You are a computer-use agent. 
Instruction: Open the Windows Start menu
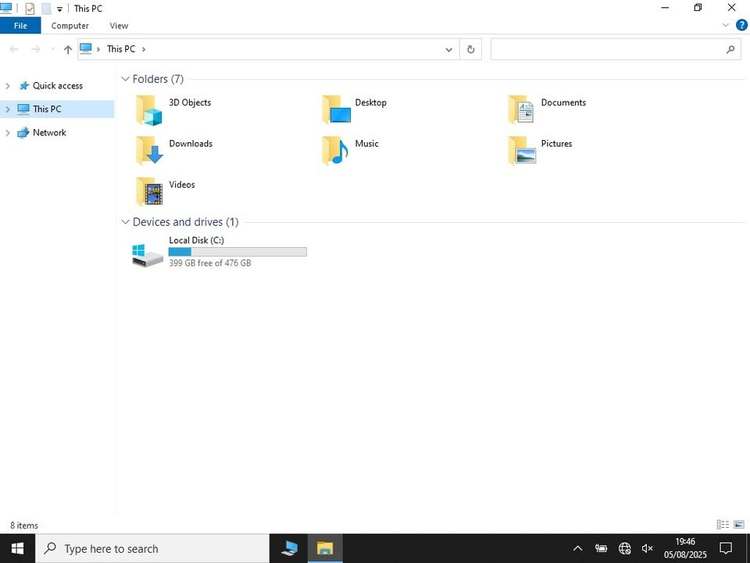tap(17, 549)
